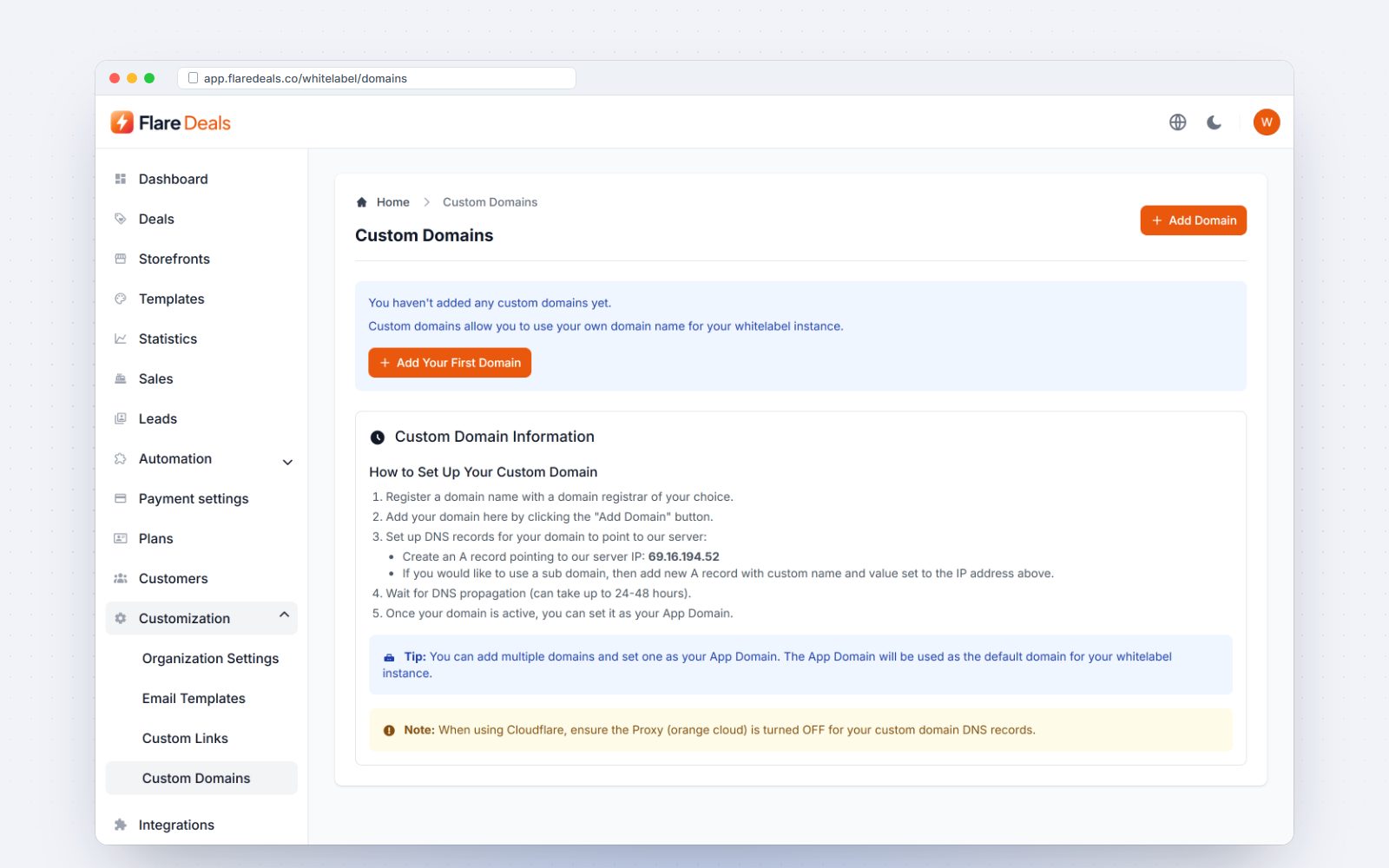Click the page icon in address bar
This screenshot has width=1389, height=868.
point(193,78)
